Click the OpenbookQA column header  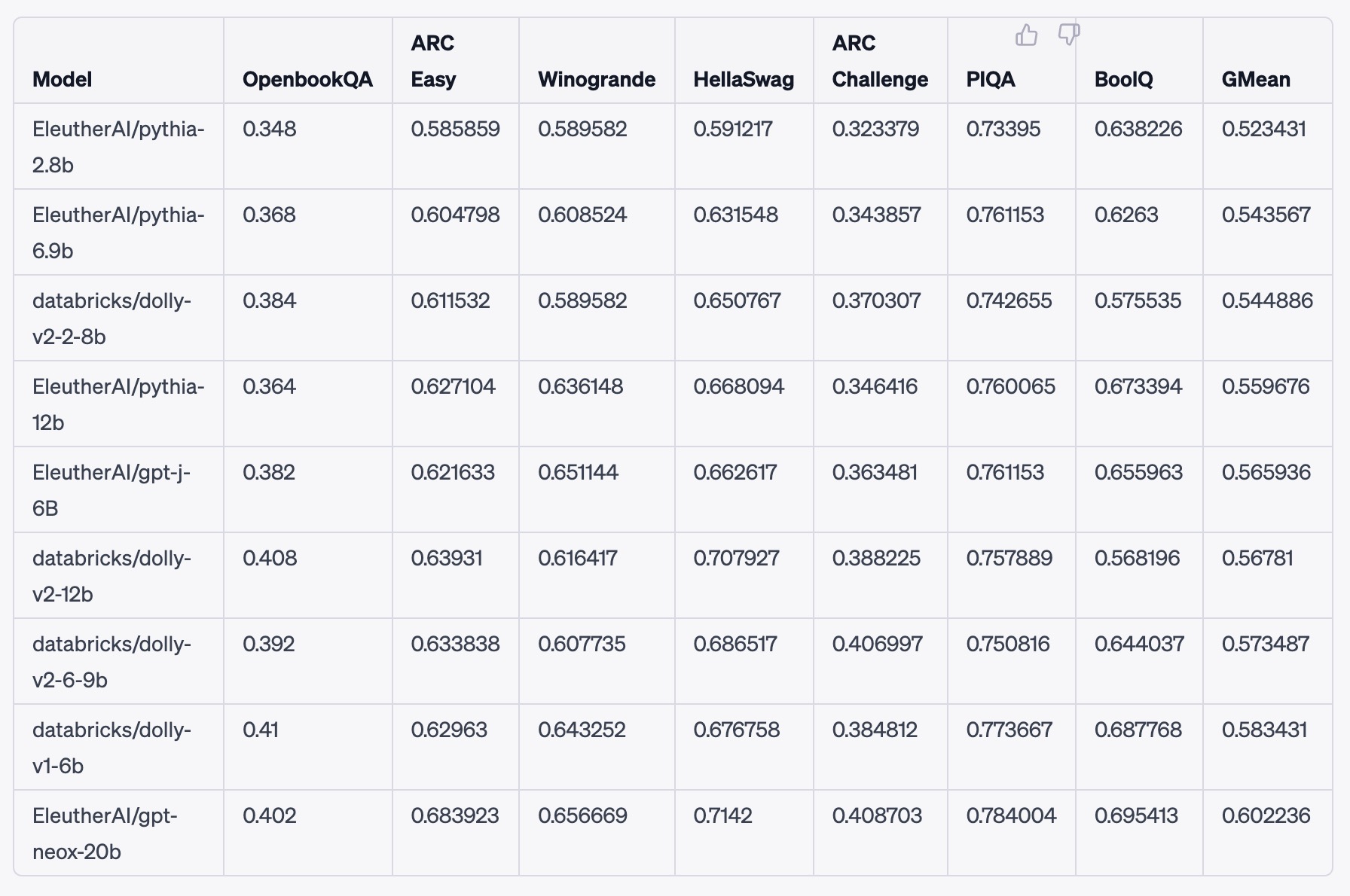click(307, 79)
